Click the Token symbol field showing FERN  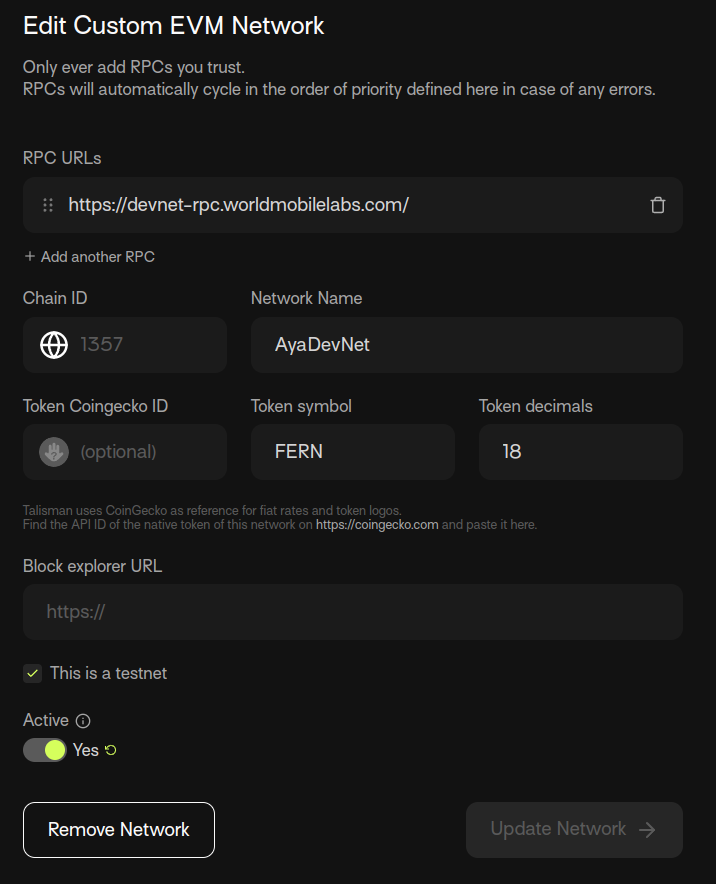click(353, 452)
